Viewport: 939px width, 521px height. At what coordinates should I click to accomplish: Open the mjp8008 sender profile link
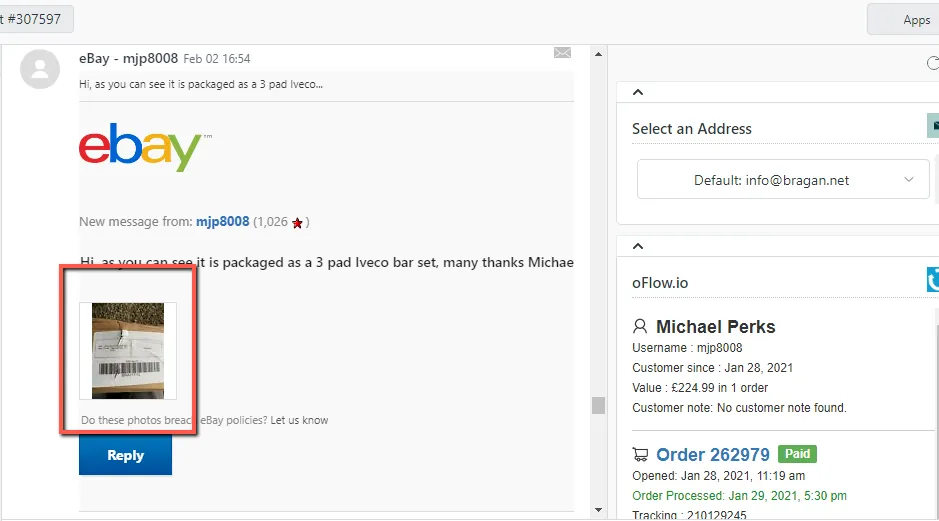pos(222,222)
